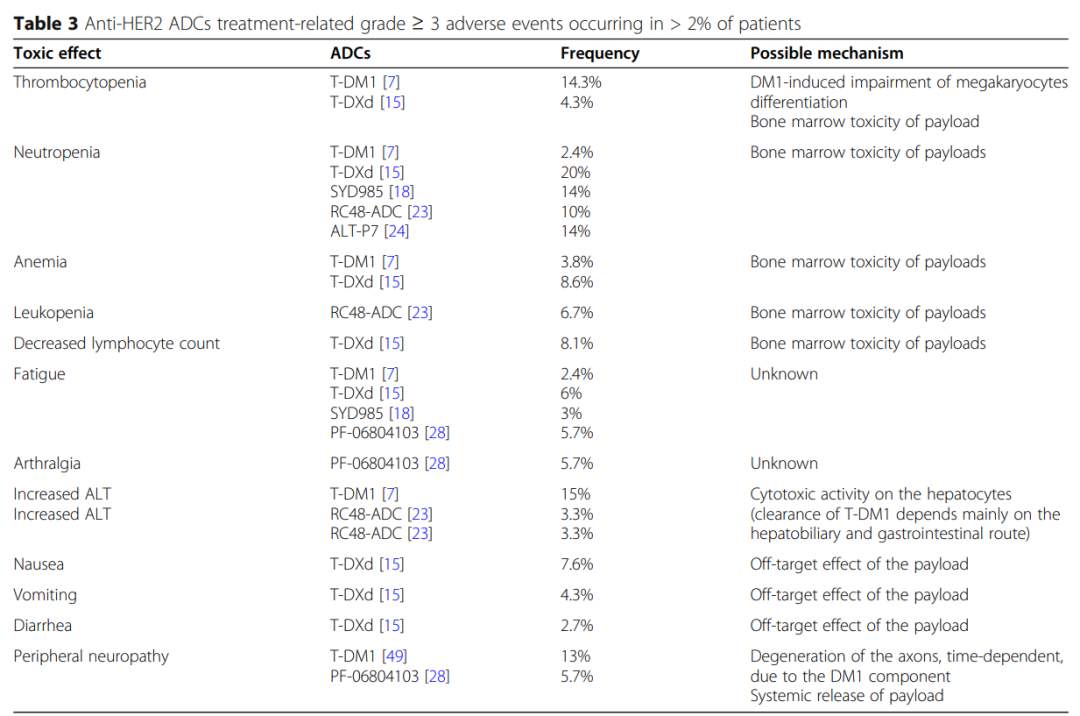1080x716 pixels.
Task: Open reference 15 in the Vomiting row
Action: 392,595
